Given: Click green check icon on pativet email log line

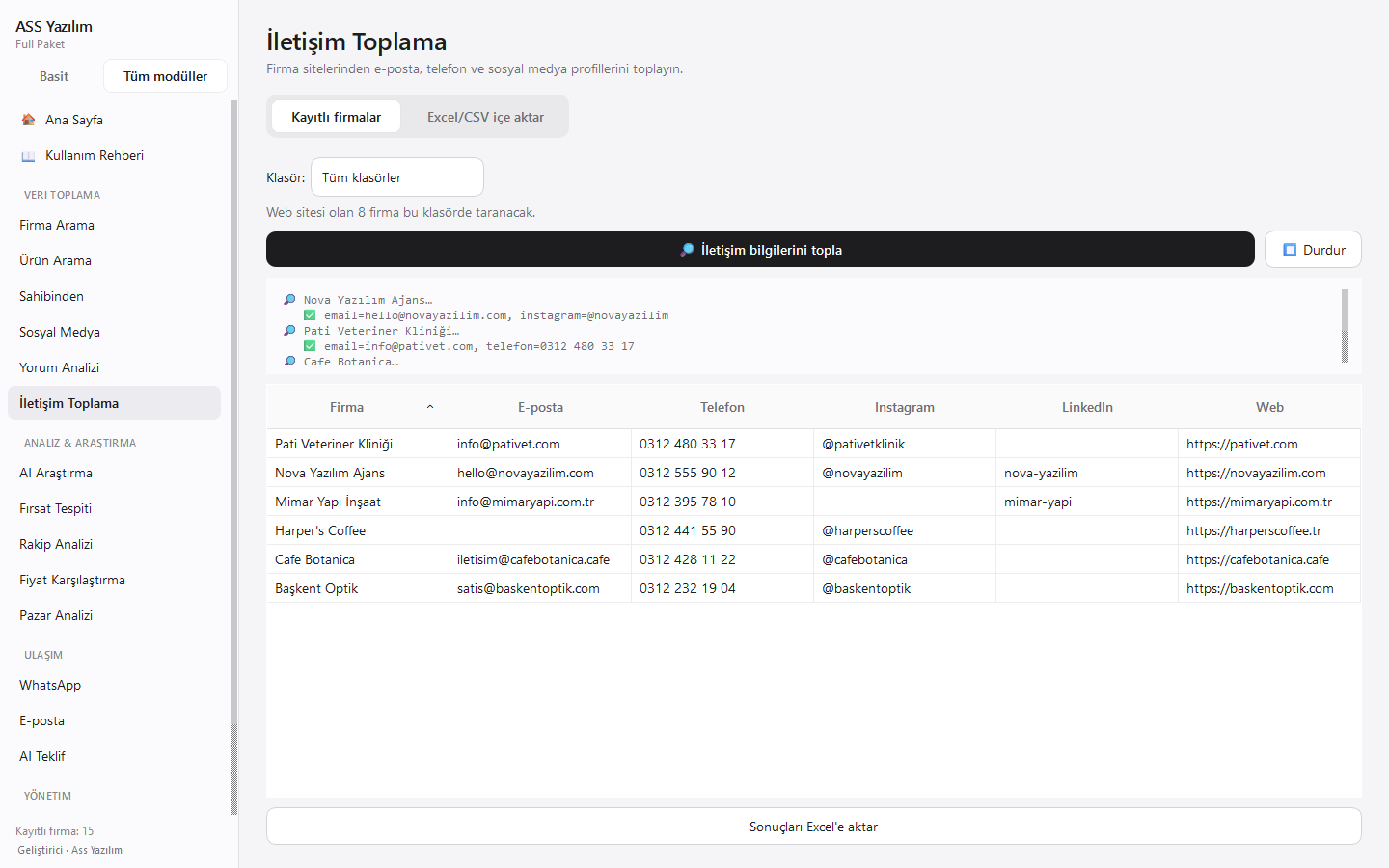Looking at the screenshot, I should (x=310, y=346).
